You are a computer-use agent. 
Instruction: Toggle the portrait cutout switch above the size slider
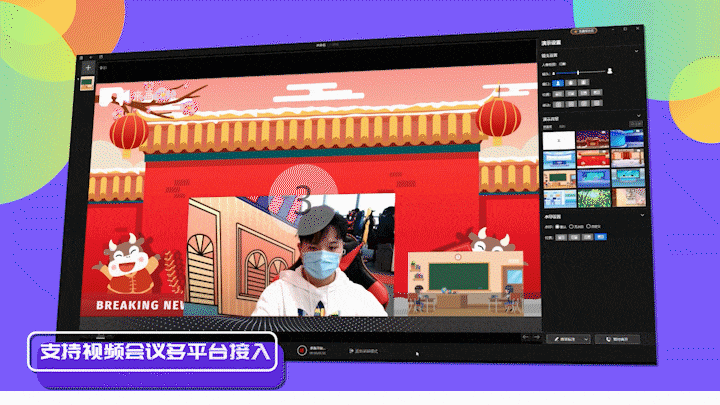562,64
